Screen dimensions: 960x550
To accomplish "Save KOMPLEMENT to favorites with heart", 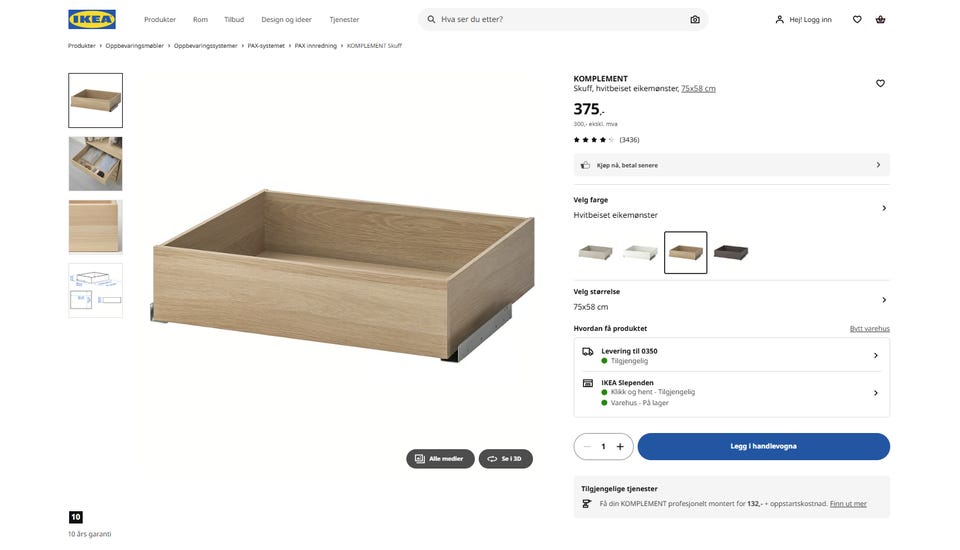I will point(880,83).
